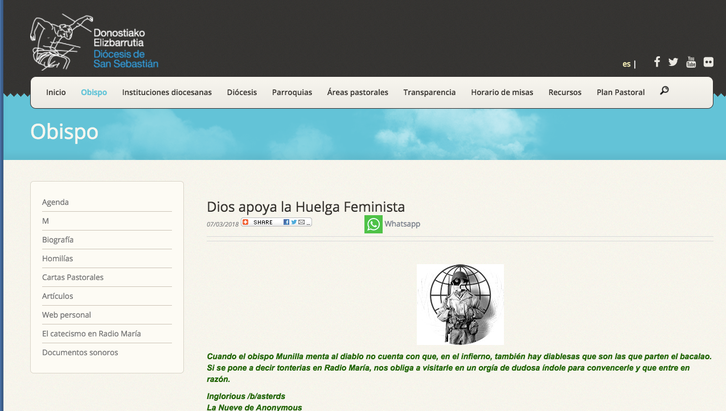Open the Transparencia menu item
This screenshot has height=411, width=726.
coord(429,92)
